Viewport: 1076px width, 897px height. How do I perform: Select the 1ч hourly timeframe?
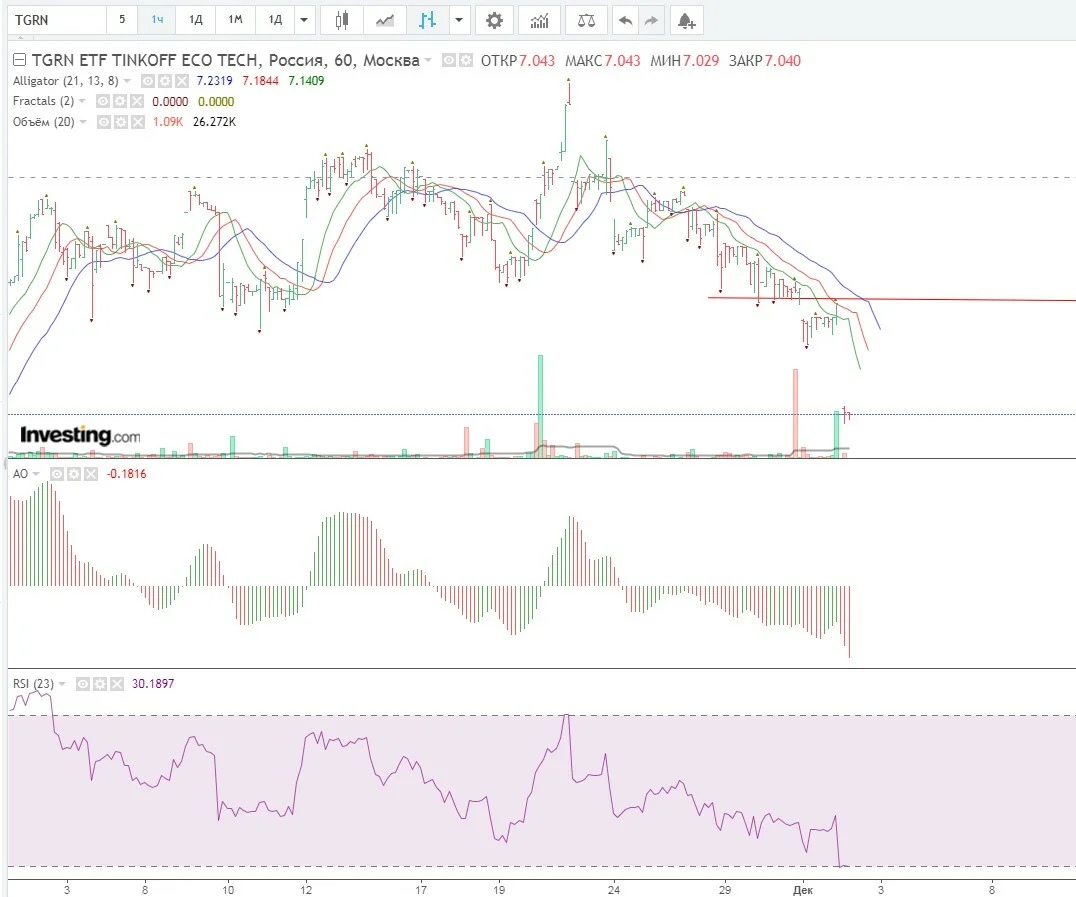[157, 20]
